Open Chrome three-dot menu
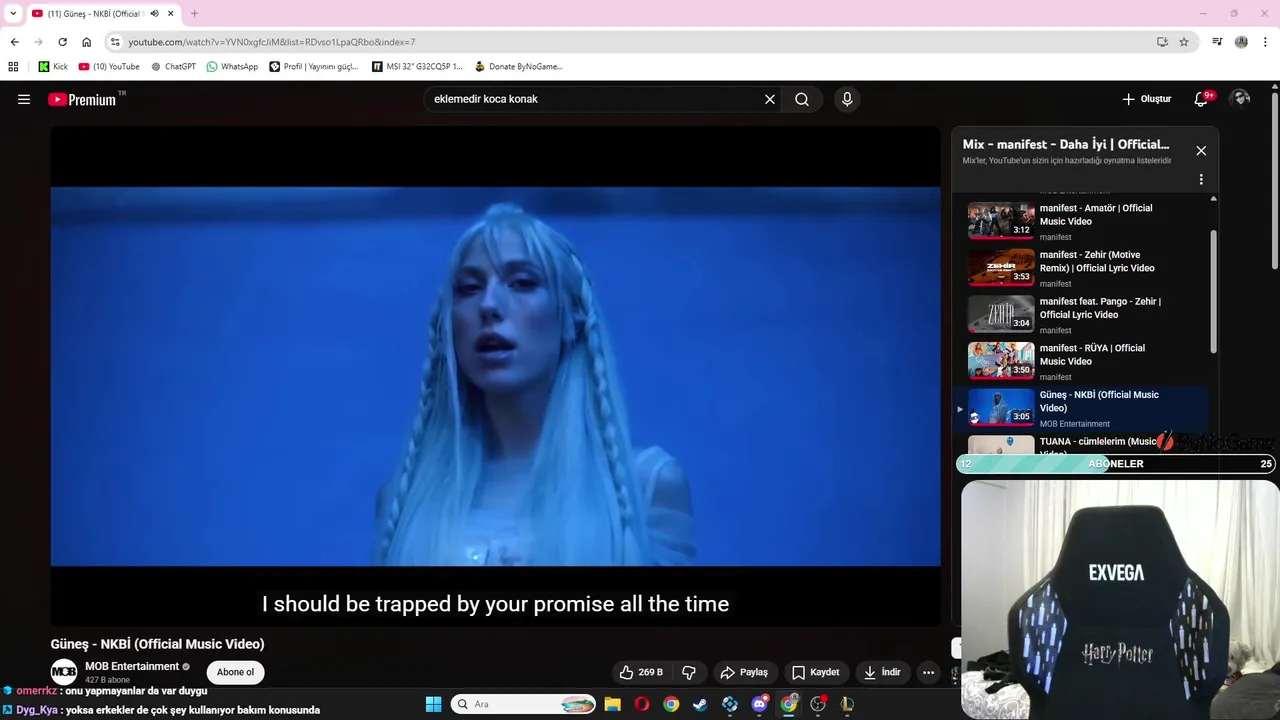 tap(1265, 42)
